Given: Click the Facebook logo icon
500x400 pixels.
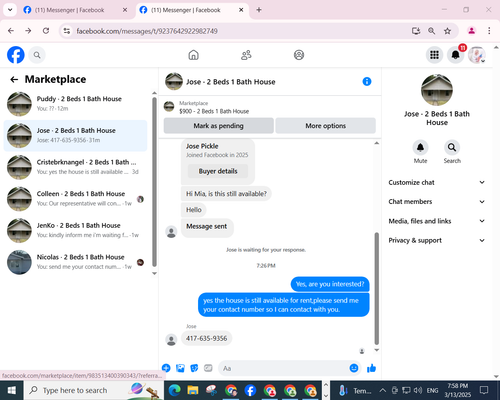Looking at the screenshot, I should coord(16,55).
